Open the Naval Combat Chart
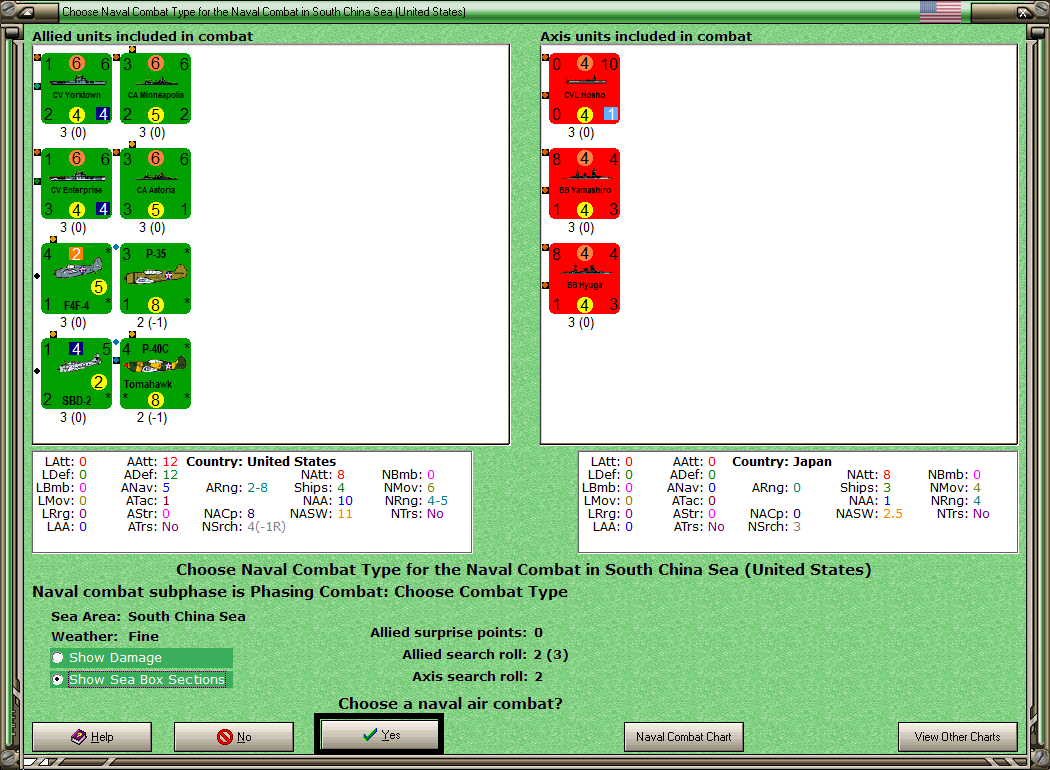The width and height of the screenshot is (1050, 770). pyautogui.click(x=684, y=737)
